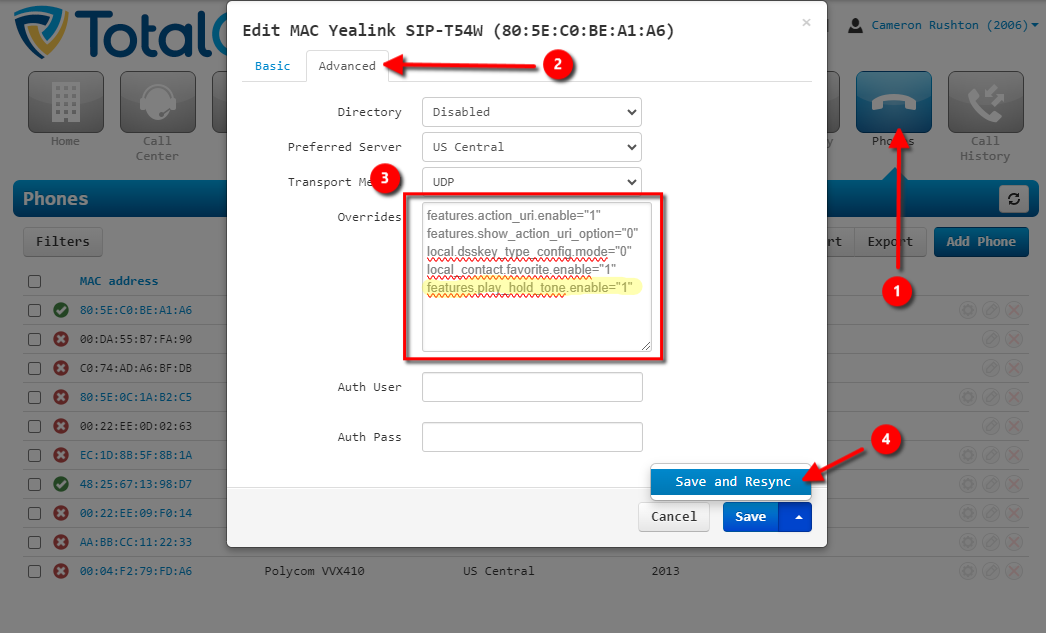Check the box for 00:22:EE:0D:02:63

coord(35,426)
